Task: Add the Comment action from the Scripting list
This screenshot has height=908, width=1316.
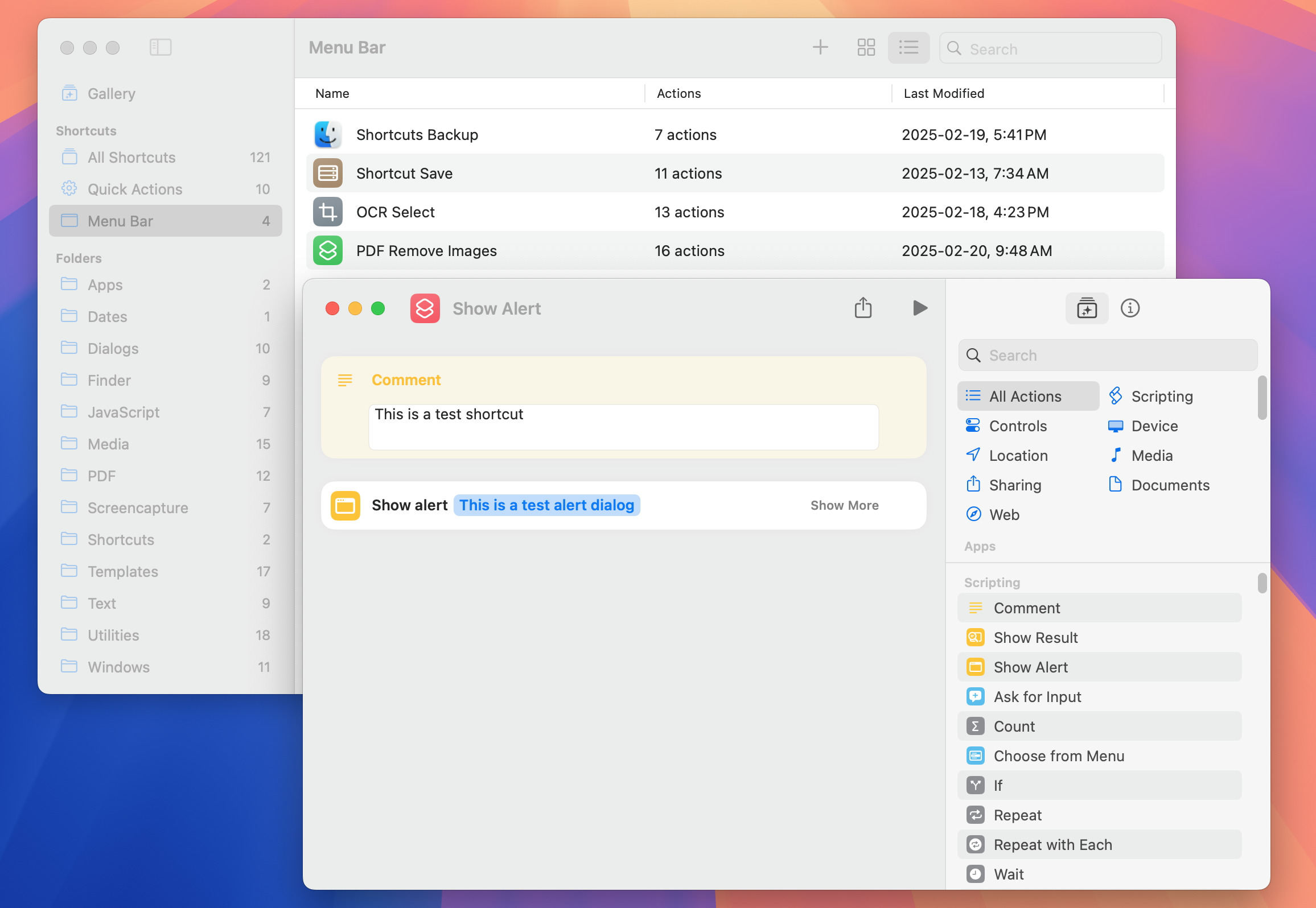Action: (x=1099, y=608)
